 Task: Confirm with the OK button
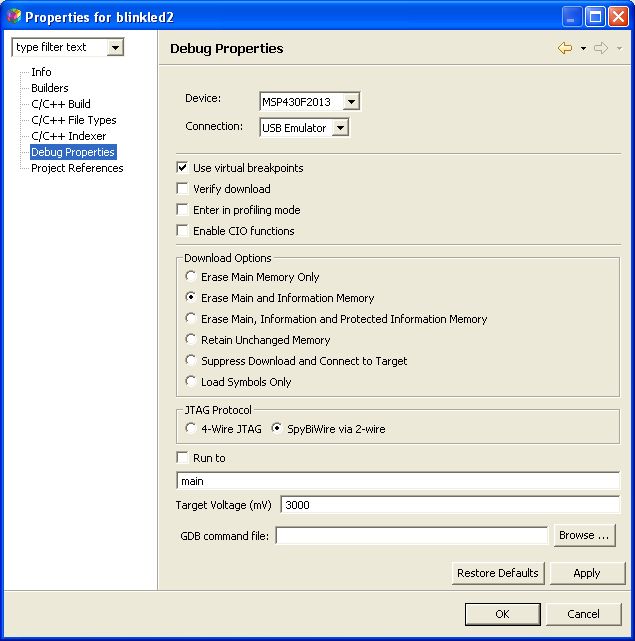tap(503, 614)
